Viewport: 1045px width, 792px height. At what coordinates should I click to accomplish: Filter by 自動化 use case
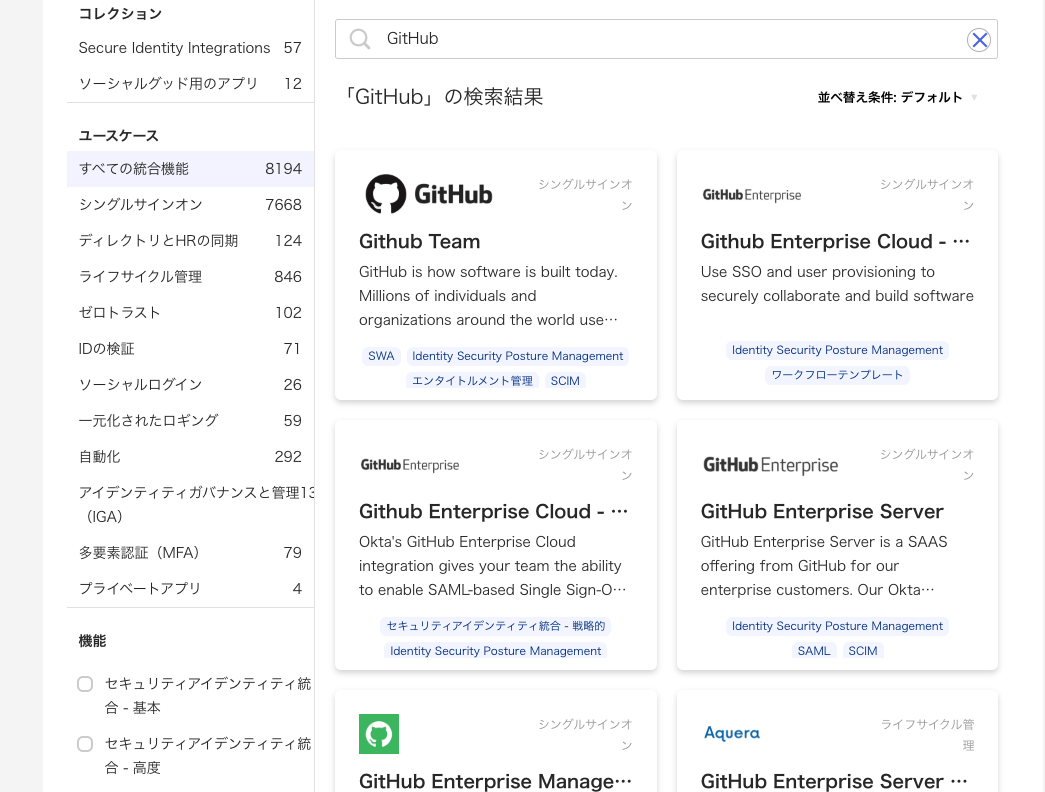[x=190, y=457]
